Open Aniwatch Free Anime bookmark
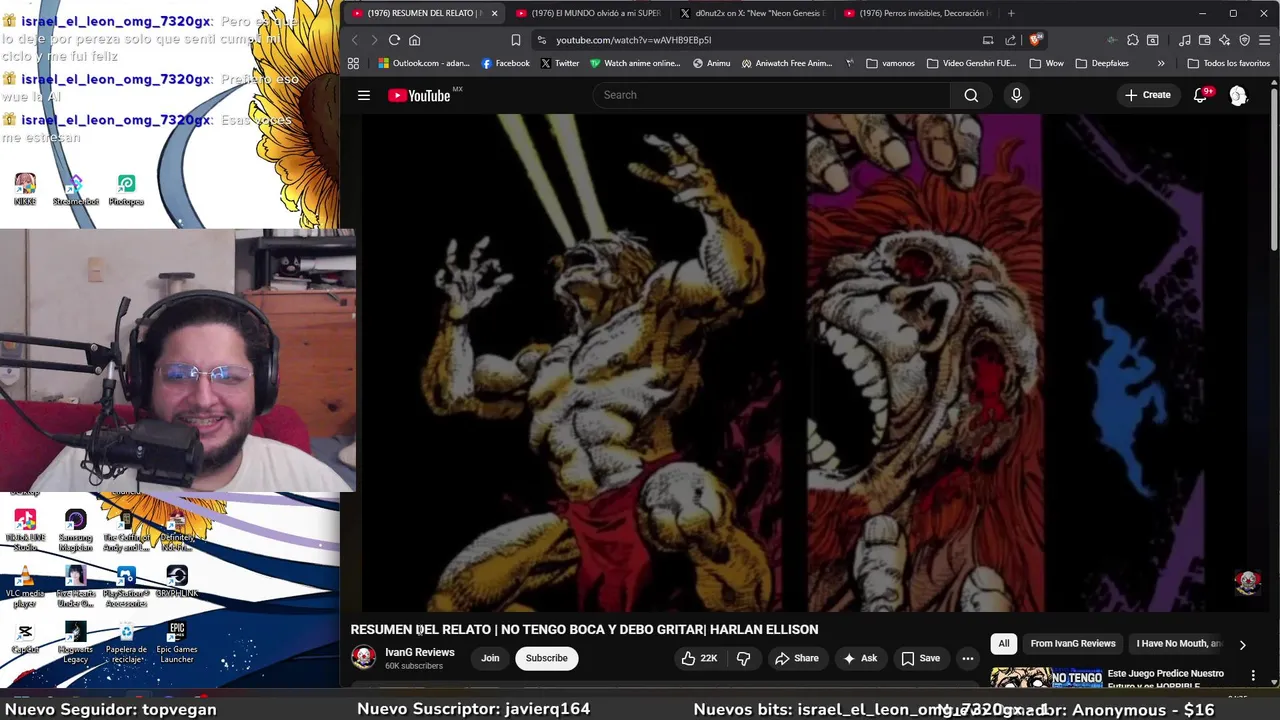This screenshot has height=720, width=1280. pyautogui.click(x=787, y=63)
